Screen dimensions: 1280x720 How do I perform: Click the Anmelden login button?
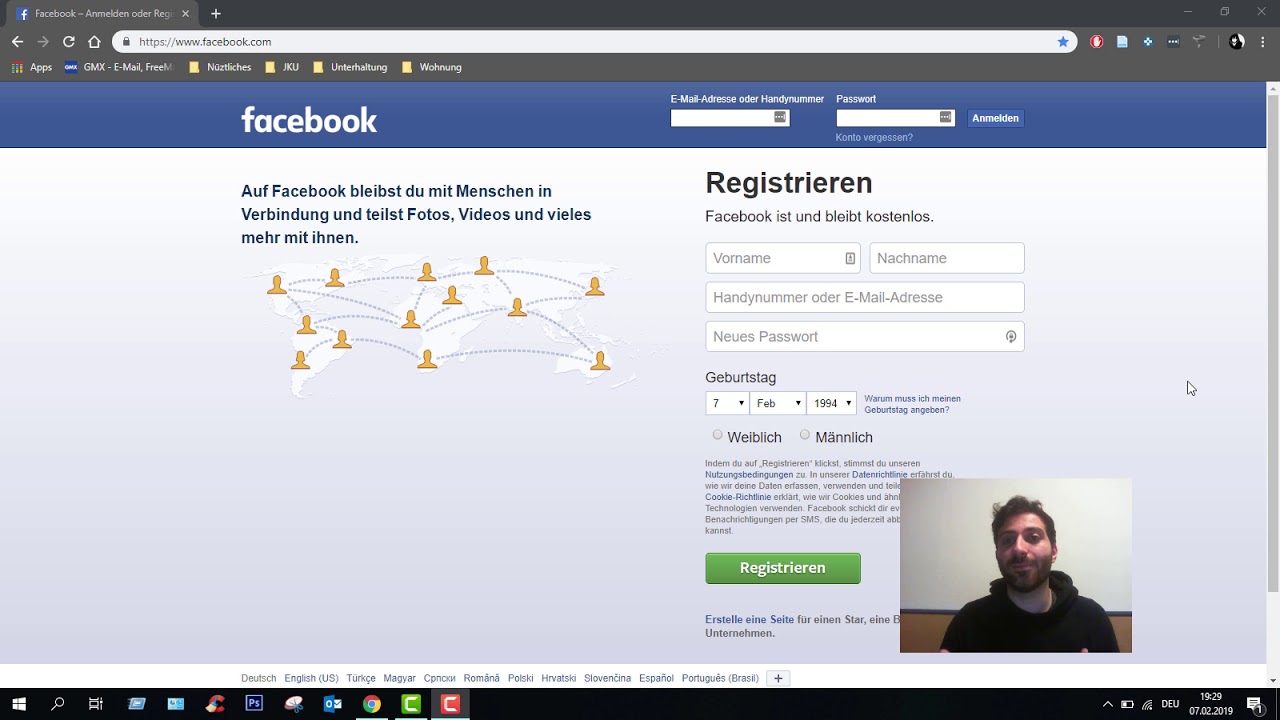click(995, 118)
